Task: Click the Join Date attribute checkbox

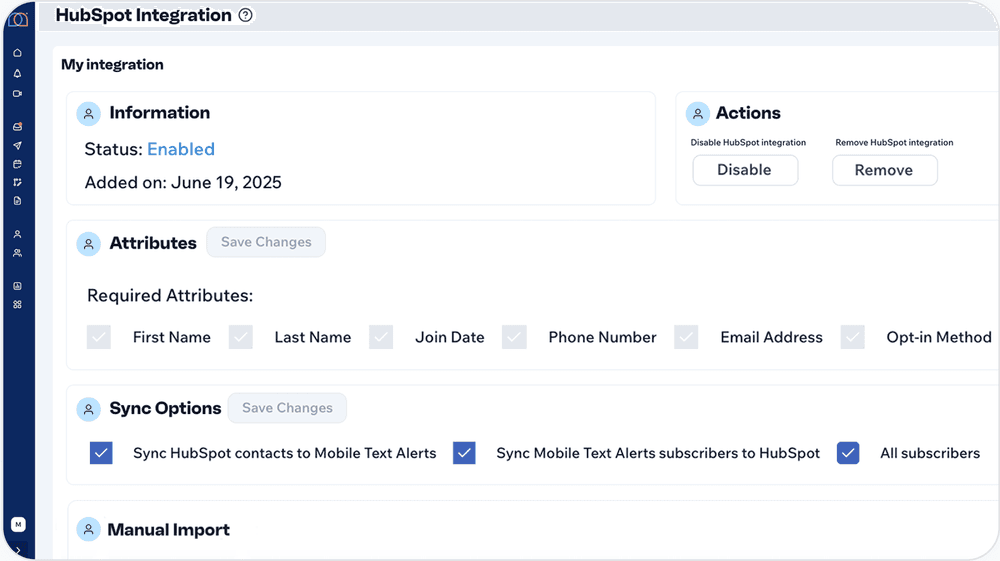Action: pyautogui.click(x=381, y=337)
